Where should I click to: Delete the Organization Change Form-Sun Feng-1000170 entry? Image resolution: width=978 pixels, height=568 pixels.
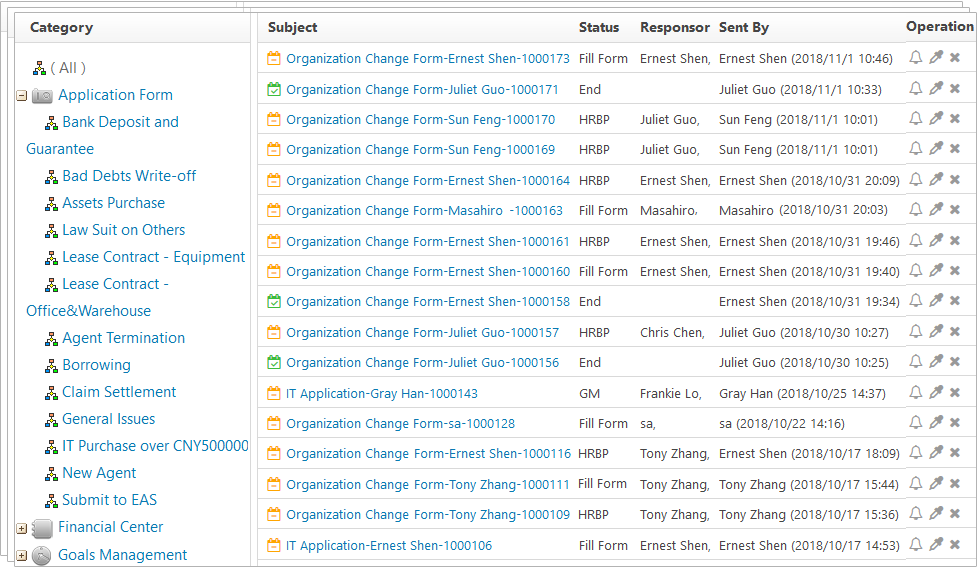pos(955,118)
